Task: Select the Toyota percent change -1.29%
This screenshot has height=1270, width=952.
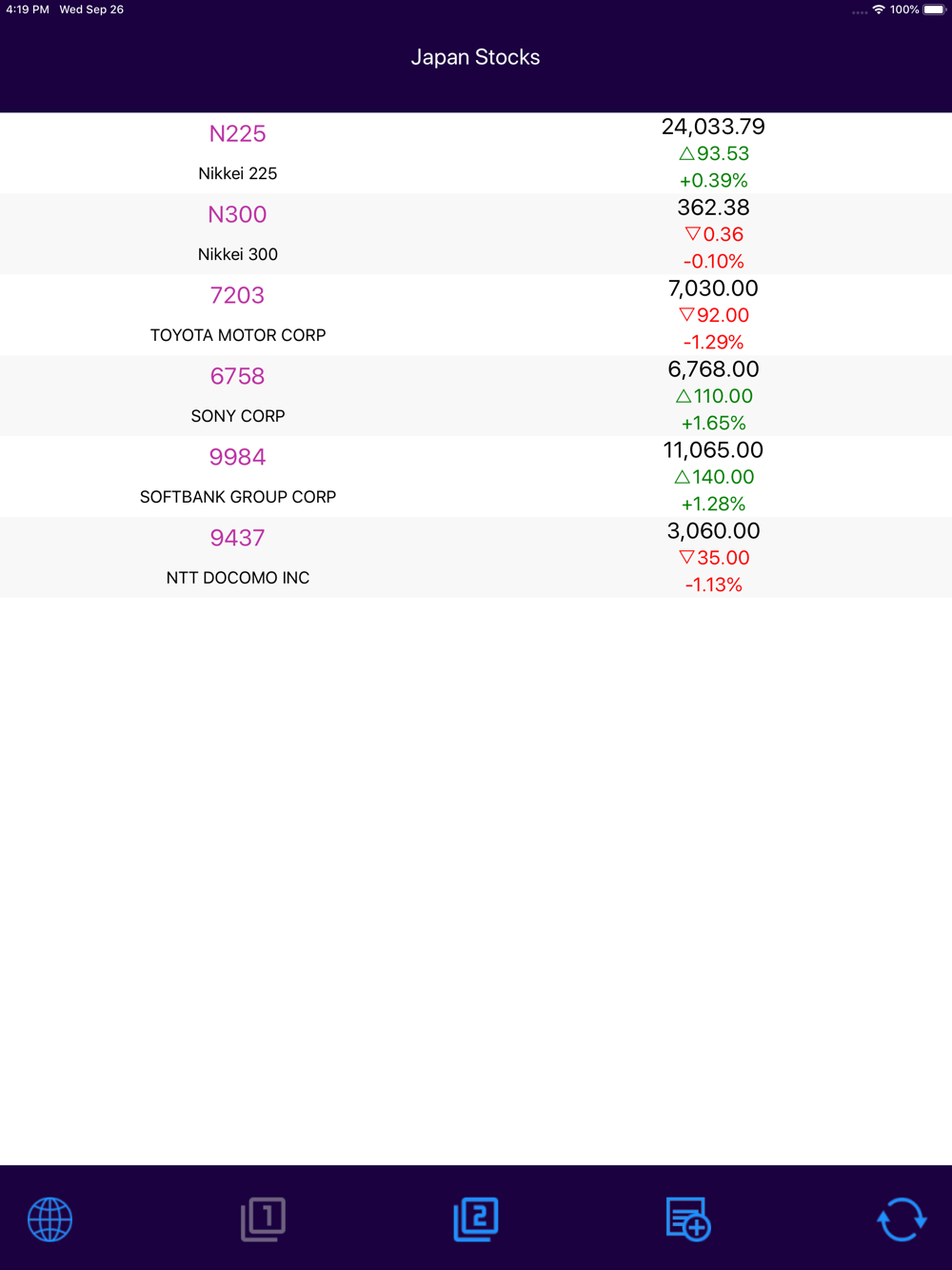Action: click(x=714, y=342)
